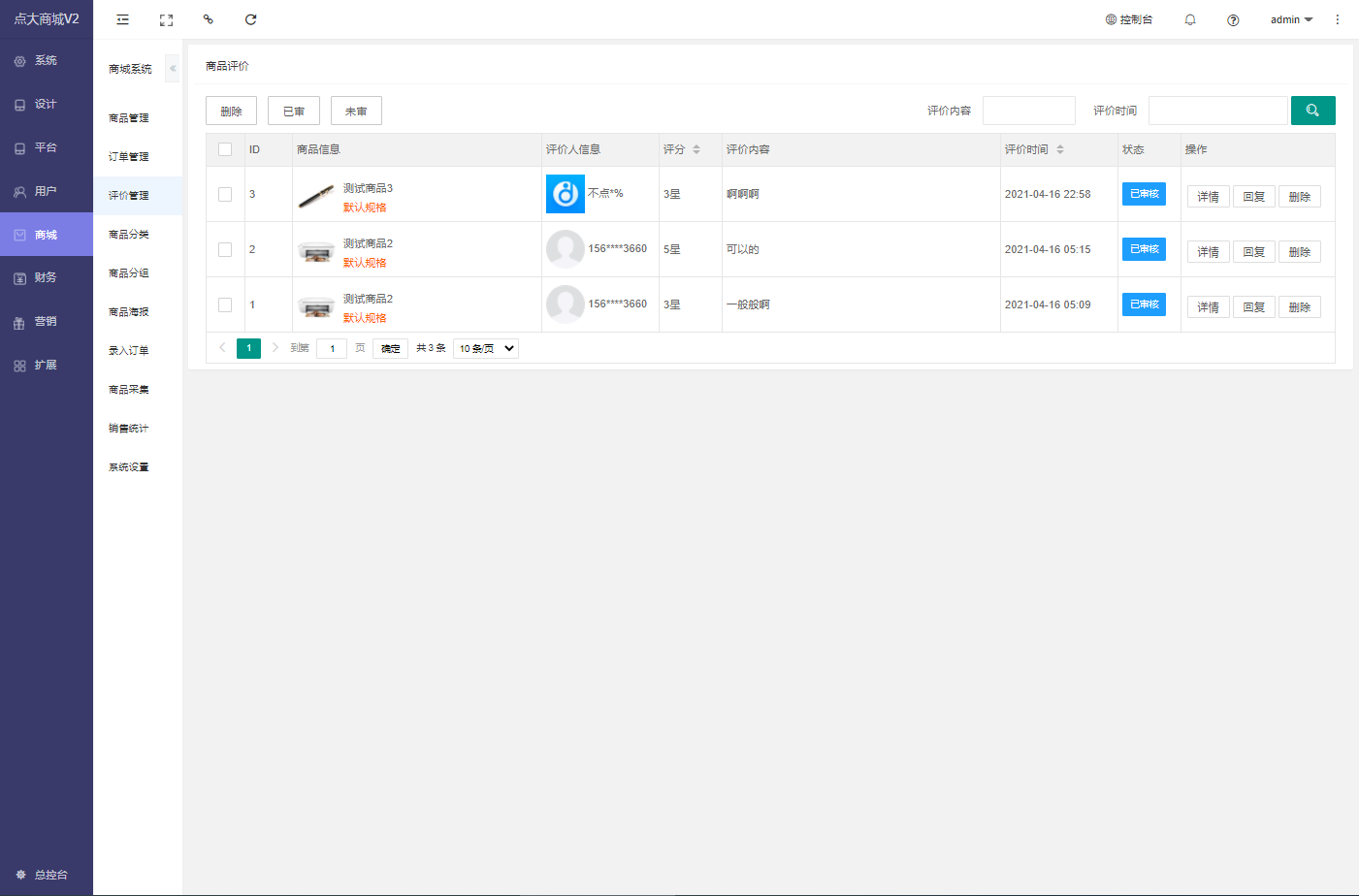Screen dimensions: 1359x896
Task: Expand the admin user dropdown
Action: click(x=1291, y=19)
